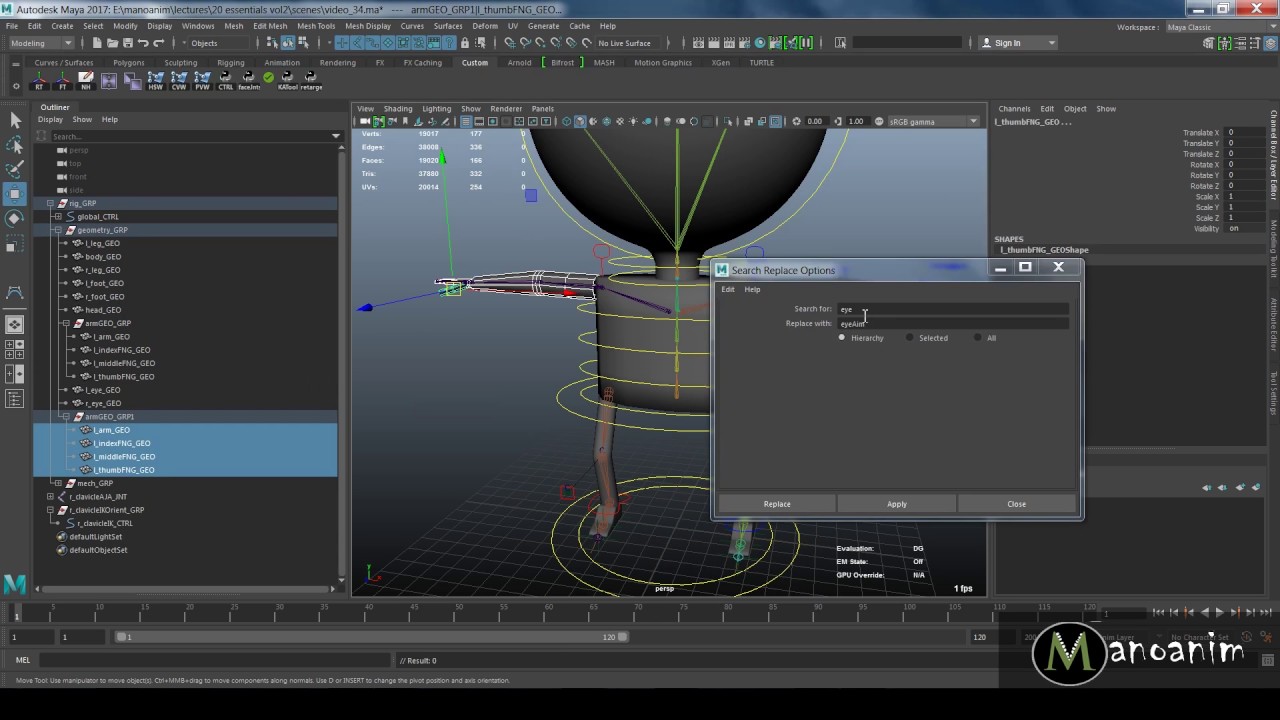This screenshot has width=1280, height=720.
Task: Open Edit menu in Search Replace Options
Action: (728, 289)
